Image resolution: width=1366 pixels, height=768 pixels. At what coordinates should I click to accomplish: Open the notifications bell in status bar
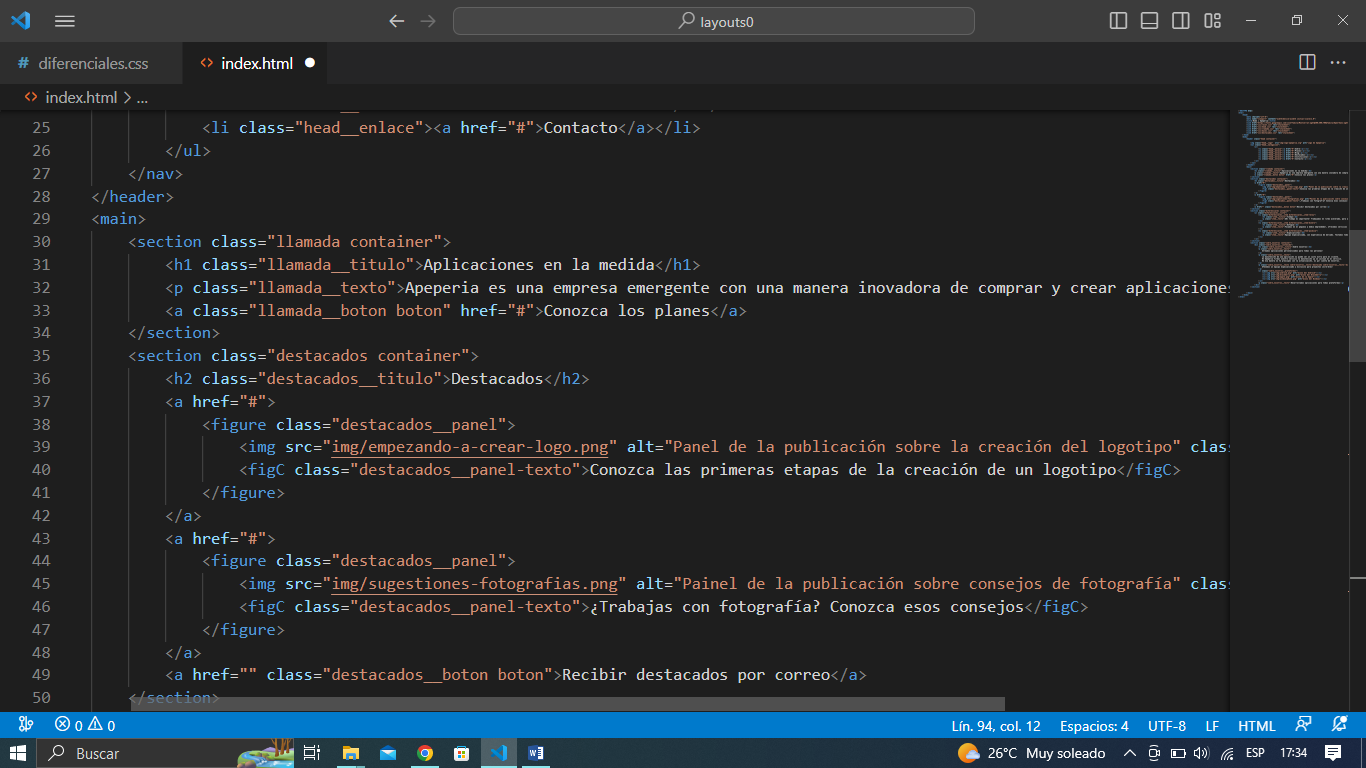click(1340, 725)
